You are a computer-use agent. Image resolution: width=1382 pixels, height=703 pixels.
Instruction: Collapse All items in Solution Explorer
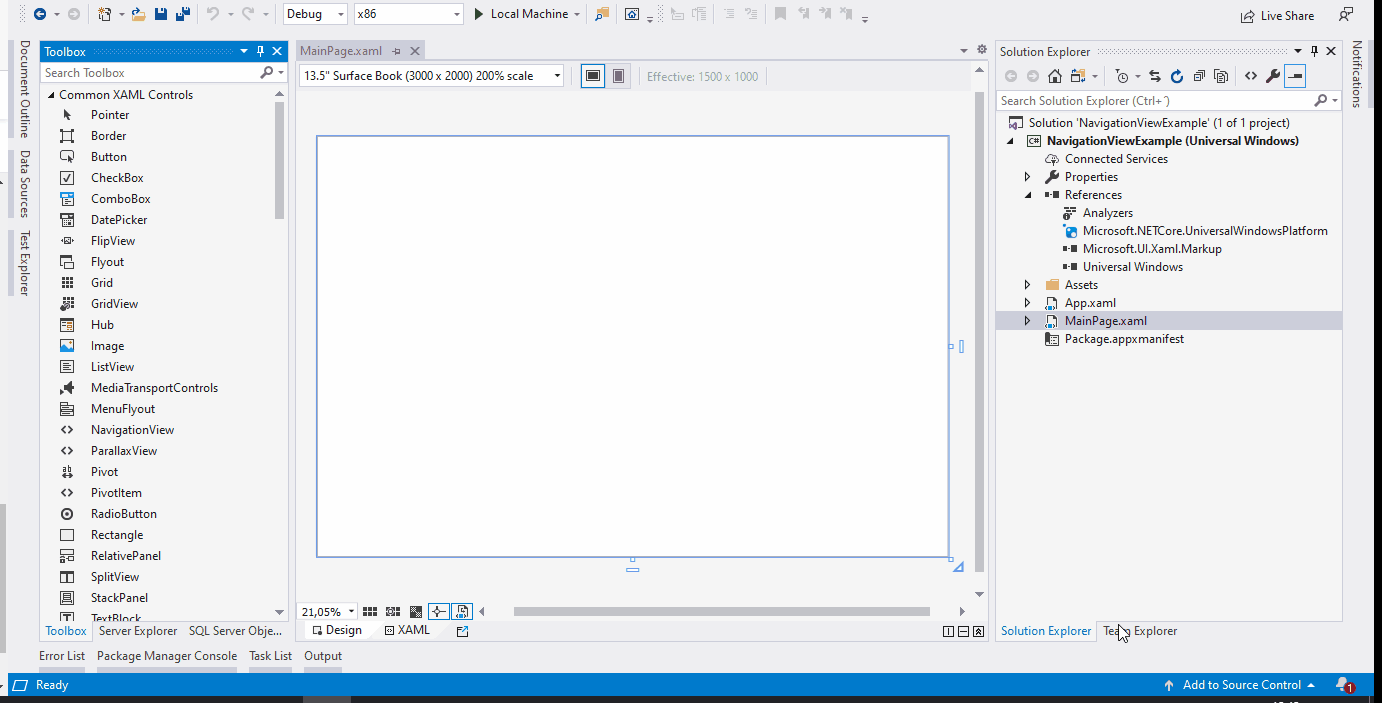(x=1199, y=75)
